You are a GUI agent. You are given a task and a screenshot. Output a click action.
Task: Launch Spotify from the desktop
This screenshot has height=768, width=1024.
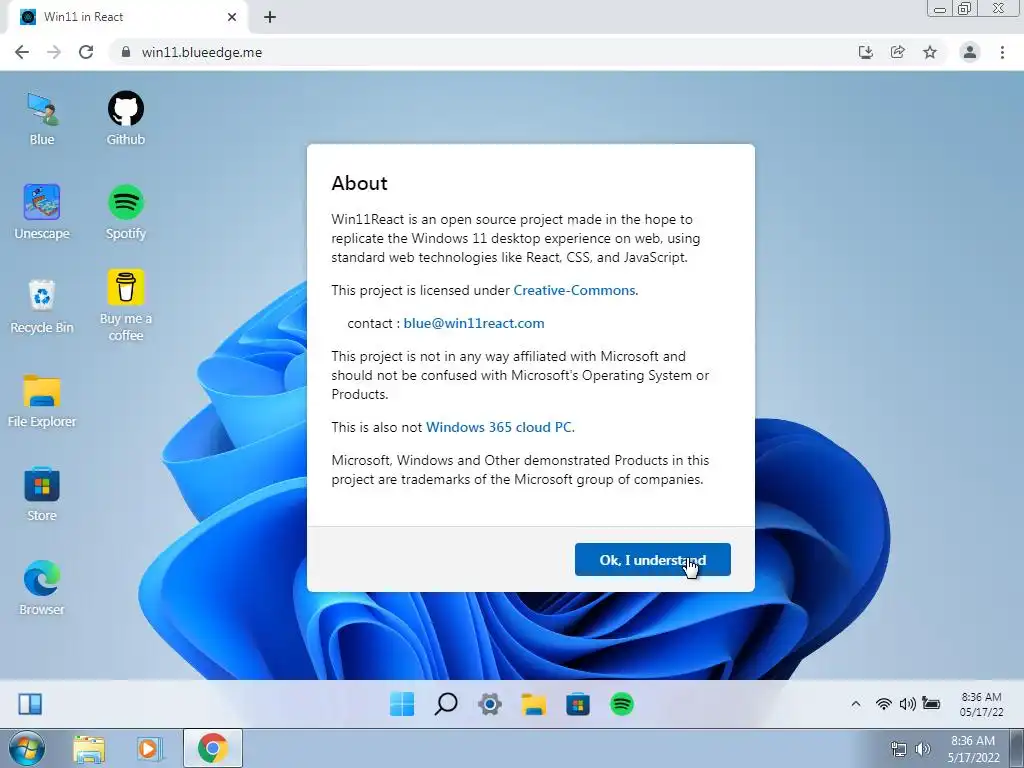[125, 212]
